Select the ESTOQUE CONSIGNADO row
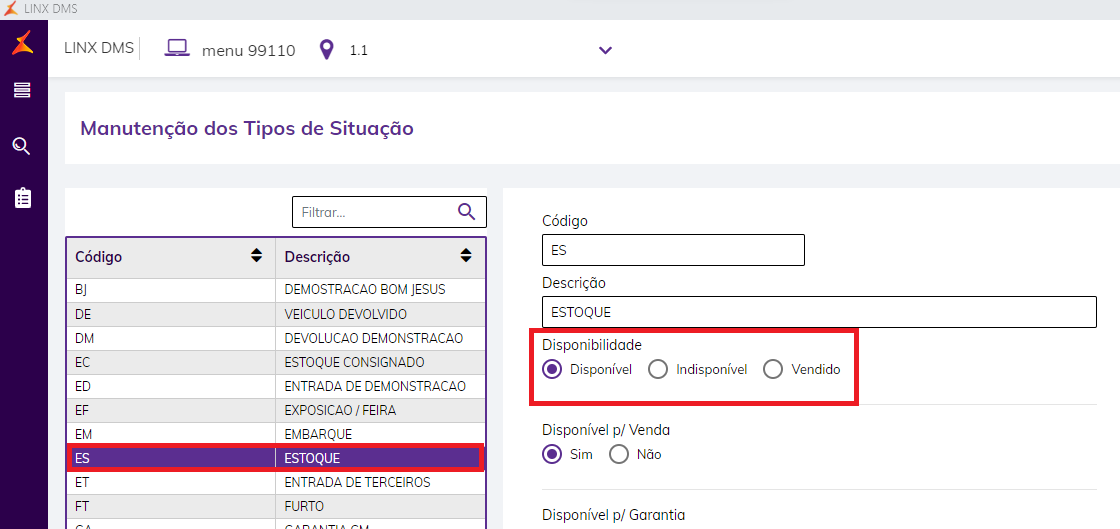This screenshot has width=1120, height=529. click(x=355, y=362)
